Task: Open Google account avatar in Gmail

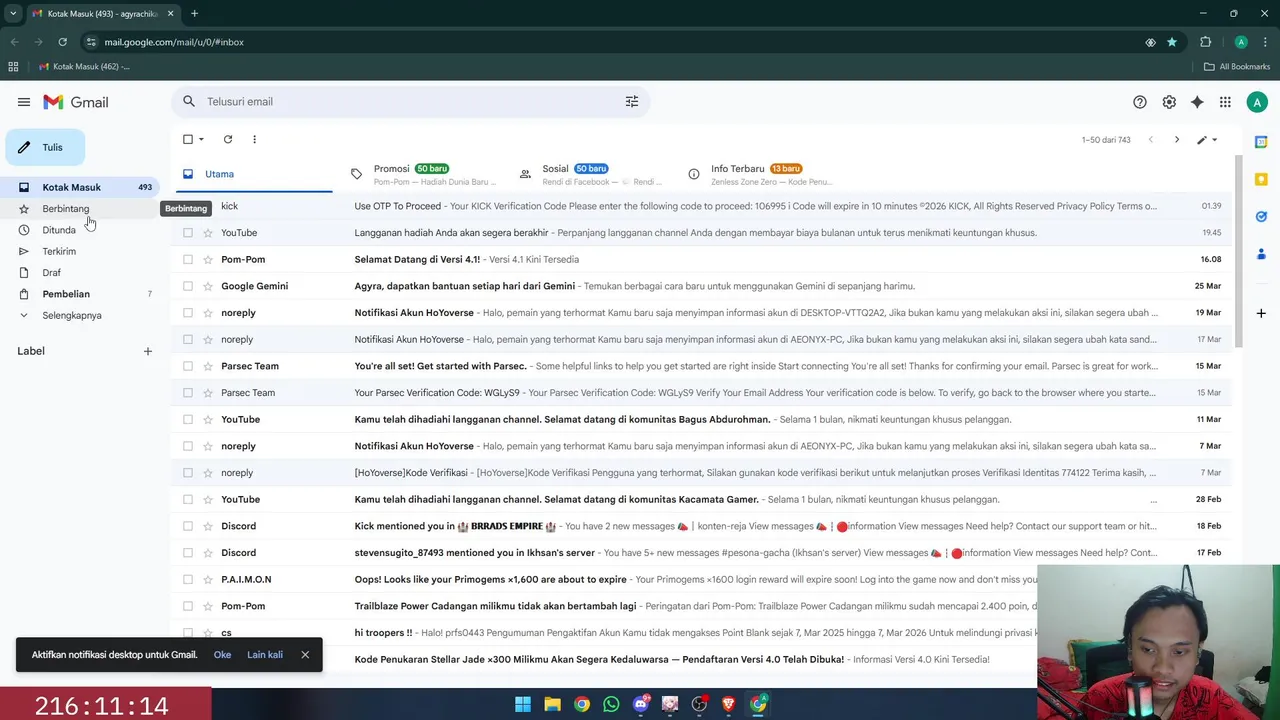Action: (x=1257, y=102)
